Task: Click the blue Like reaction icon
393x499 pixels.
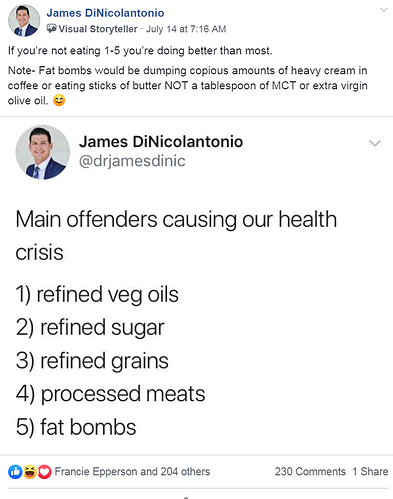Action: click(15, 472)
